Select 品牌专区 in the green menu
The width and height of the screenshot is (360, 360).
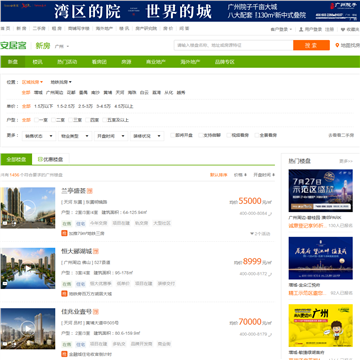coord(224,62)
